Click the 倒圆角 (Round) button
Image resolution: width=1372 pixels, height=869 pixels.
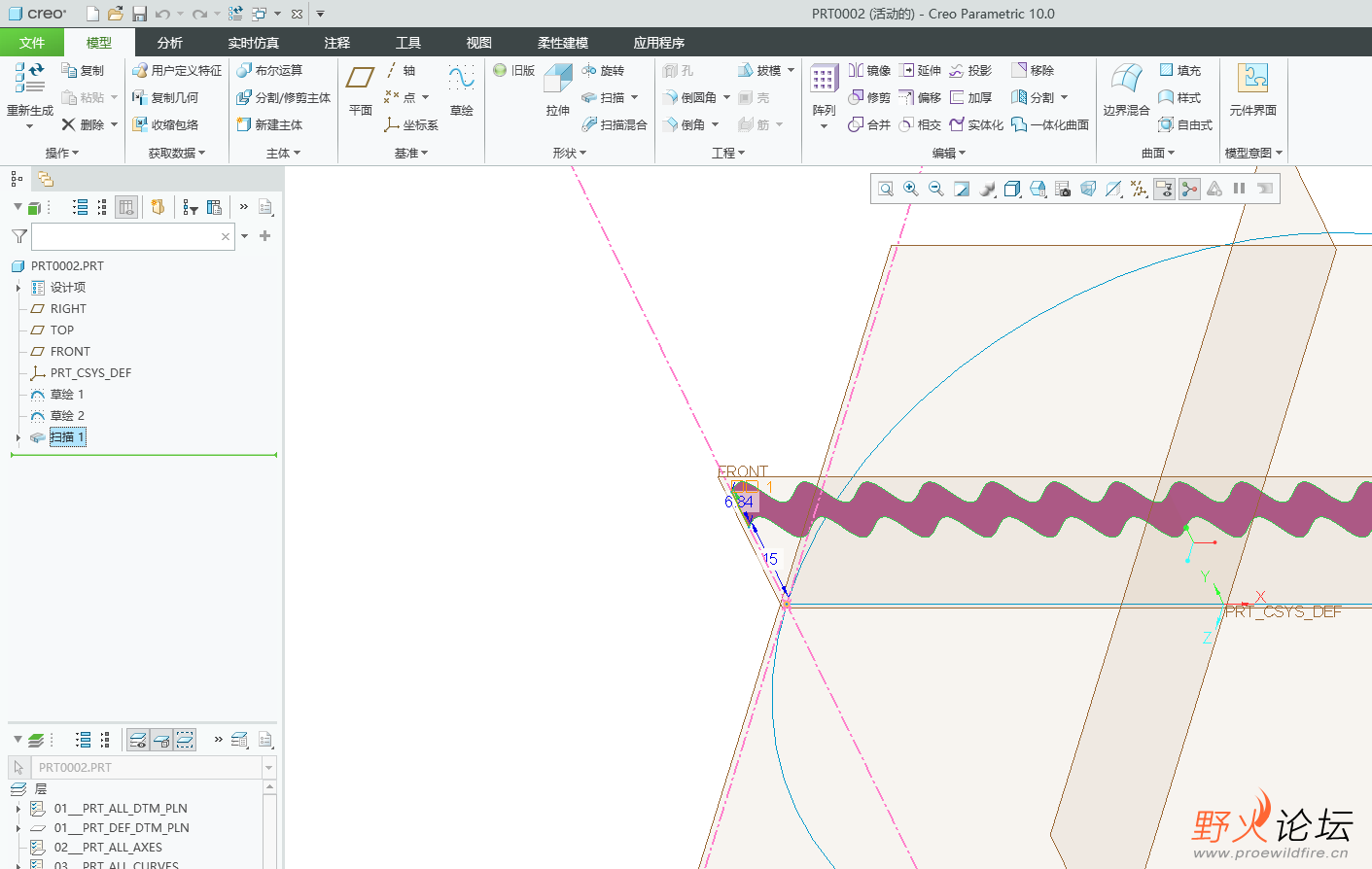click(x=690, y=98)
